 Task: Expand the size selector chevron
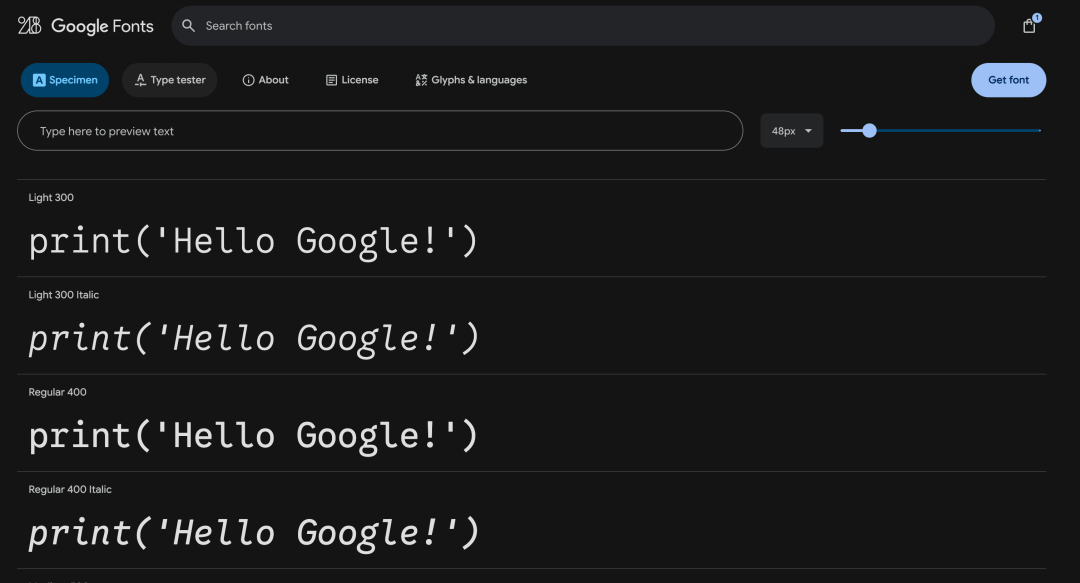coord(808,130)
